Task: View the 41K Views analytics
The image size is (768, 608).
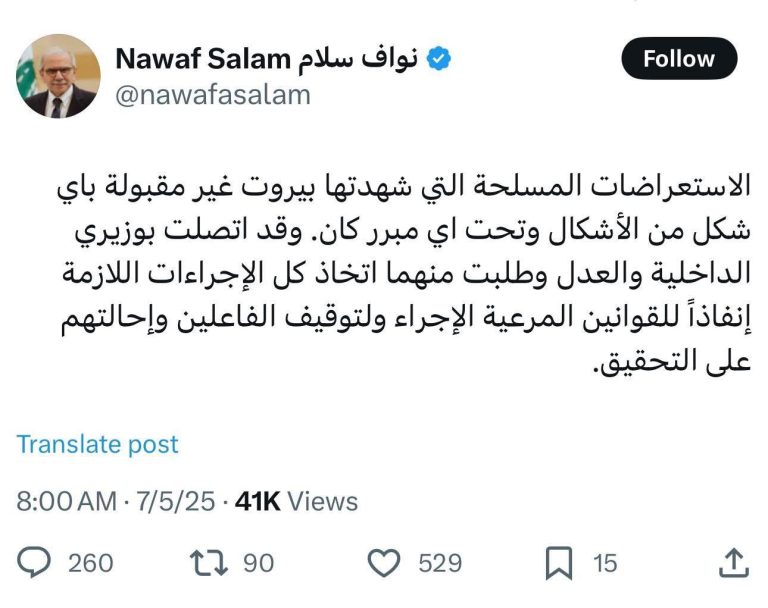Action: click(x=296, y=502)
